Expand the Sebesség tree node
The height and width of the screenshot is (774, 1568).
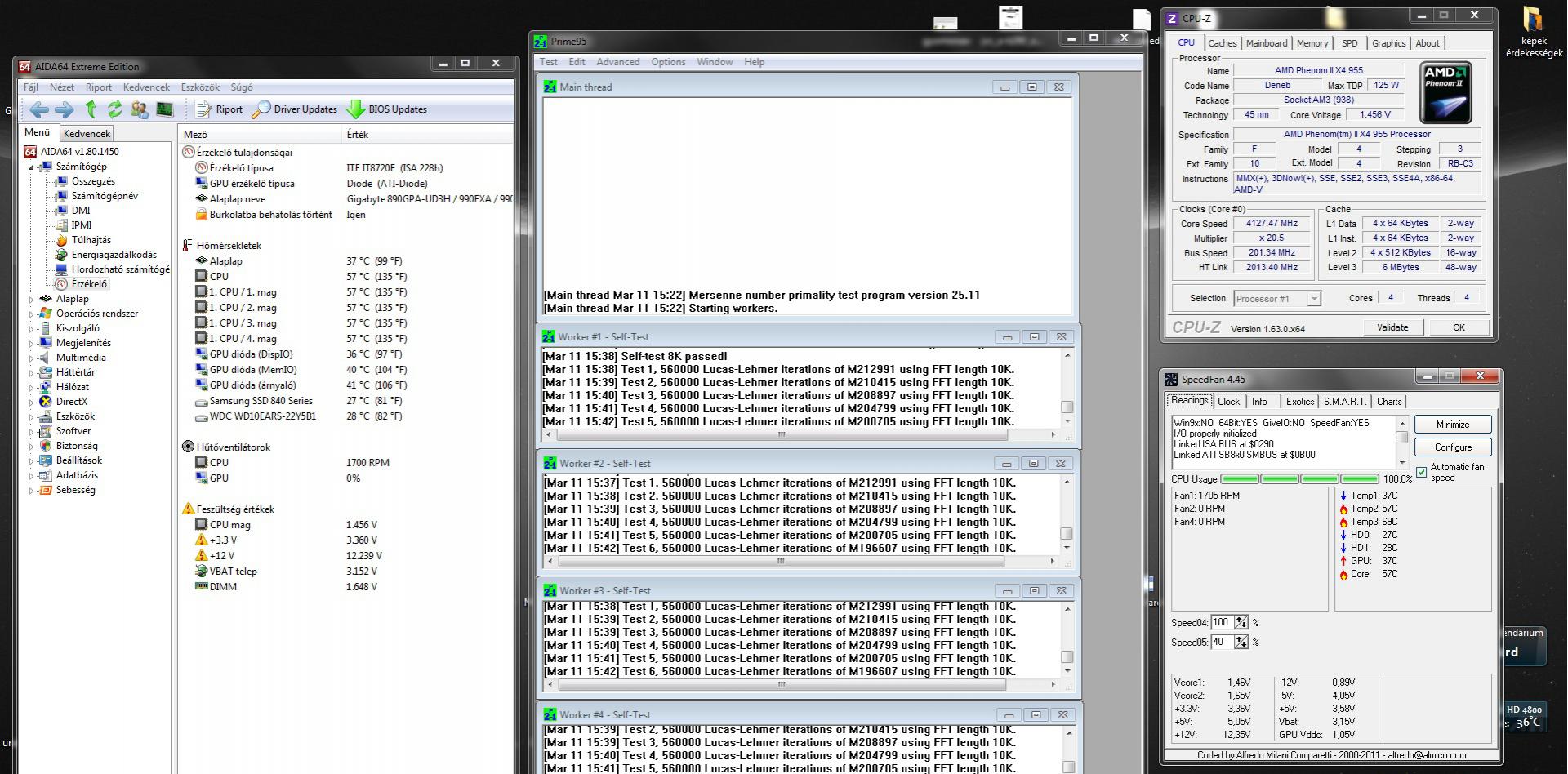pos(32,490)
